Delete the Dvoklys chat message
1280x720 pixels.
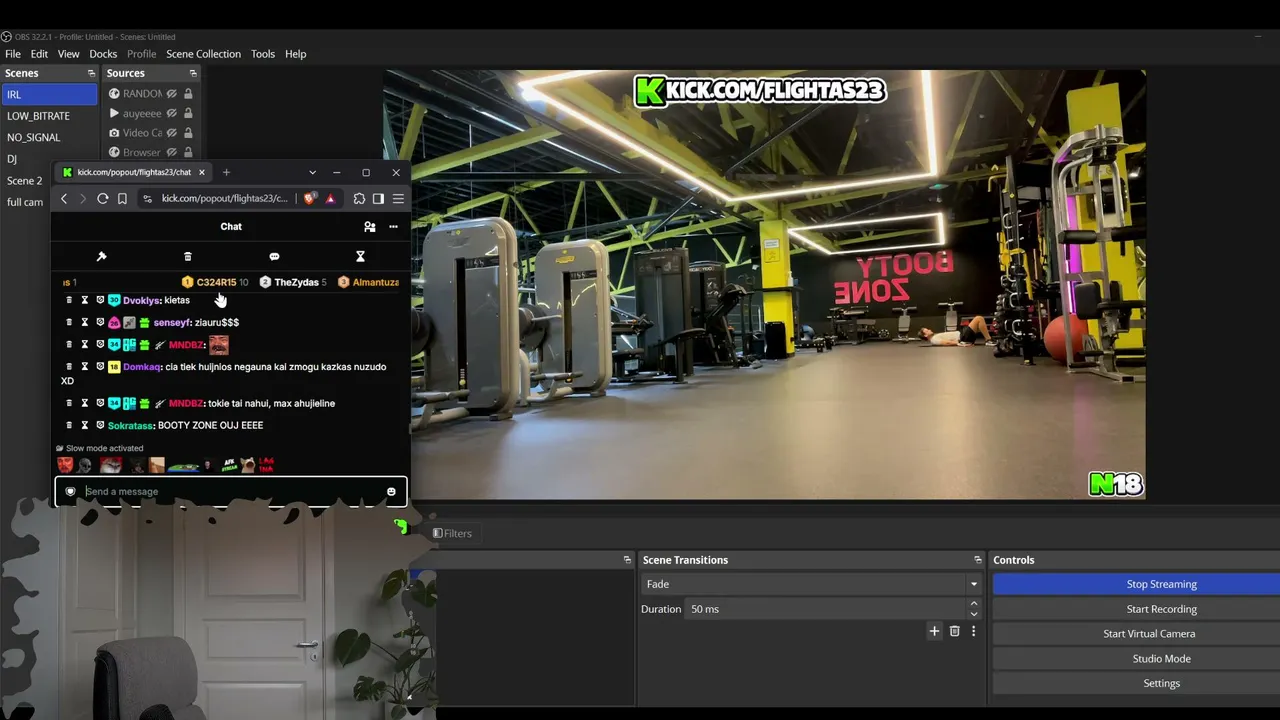(x=69, y=300)
